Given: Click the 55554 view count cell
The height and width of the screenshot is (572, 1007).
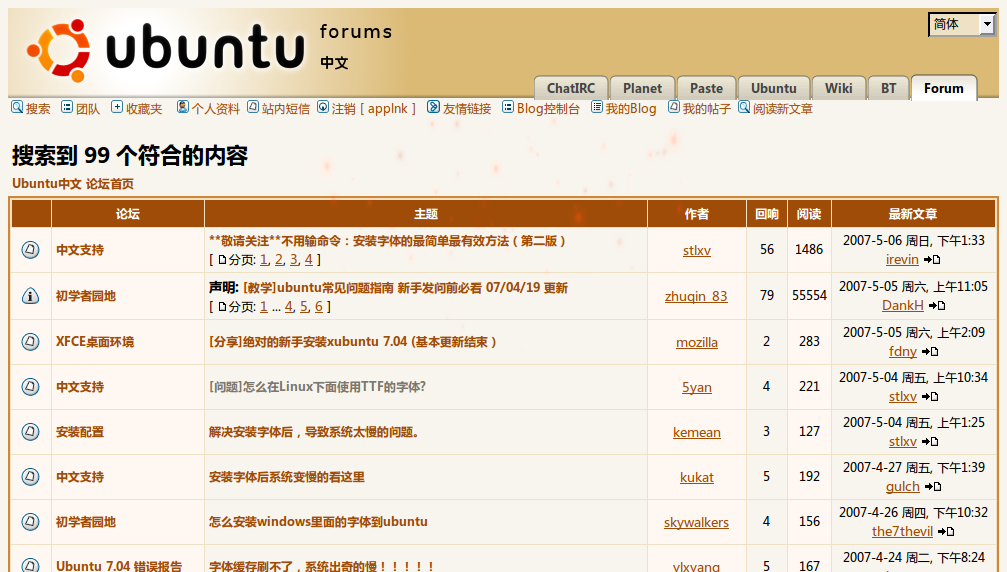Looking at the screenshot, I should [x=809, y=295].
